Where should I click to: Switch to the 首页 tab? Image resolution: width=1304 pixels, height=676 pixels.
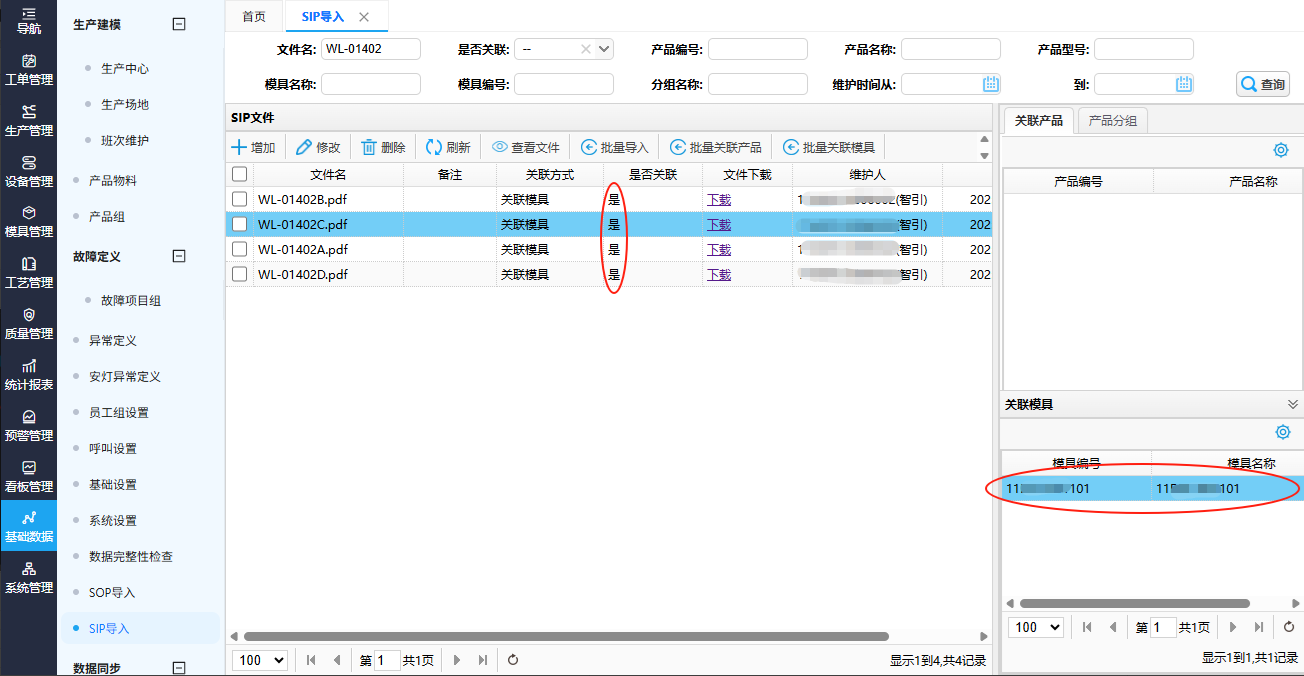[x=254, y=17]
